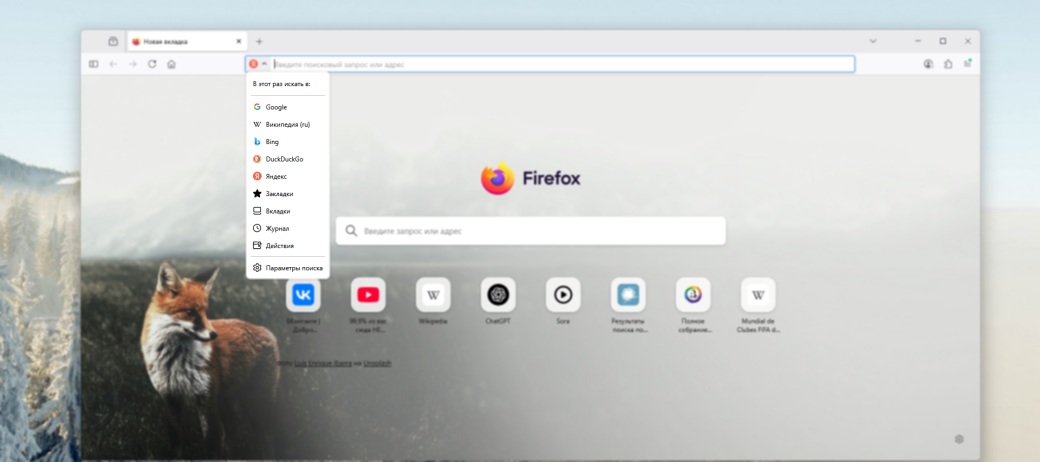Expand the list all tabs chevron

(x=872, y=41)
